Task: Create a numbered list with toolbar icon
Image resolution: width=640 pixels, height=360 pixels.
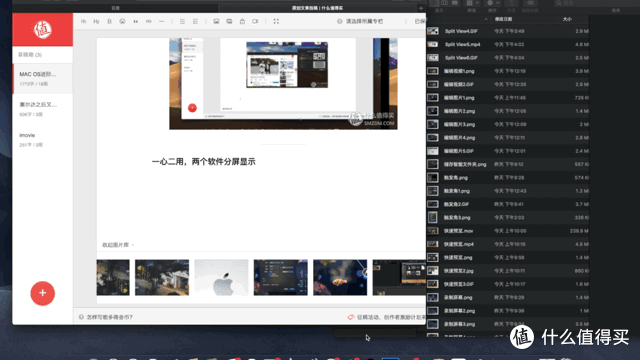Action: (x=196, y=21)
